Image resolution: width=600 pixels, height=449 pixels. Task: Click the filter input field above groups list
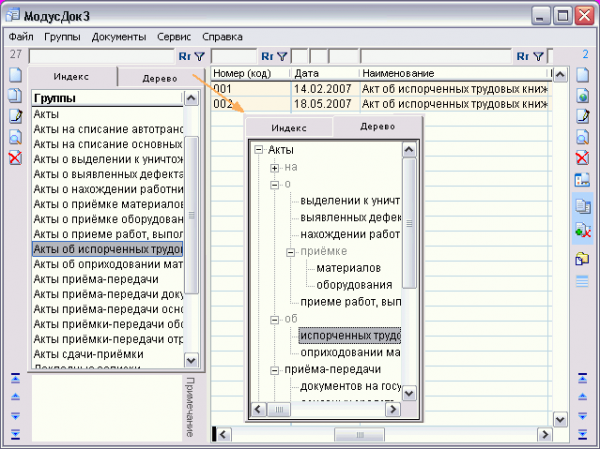[x=100, y=57]
